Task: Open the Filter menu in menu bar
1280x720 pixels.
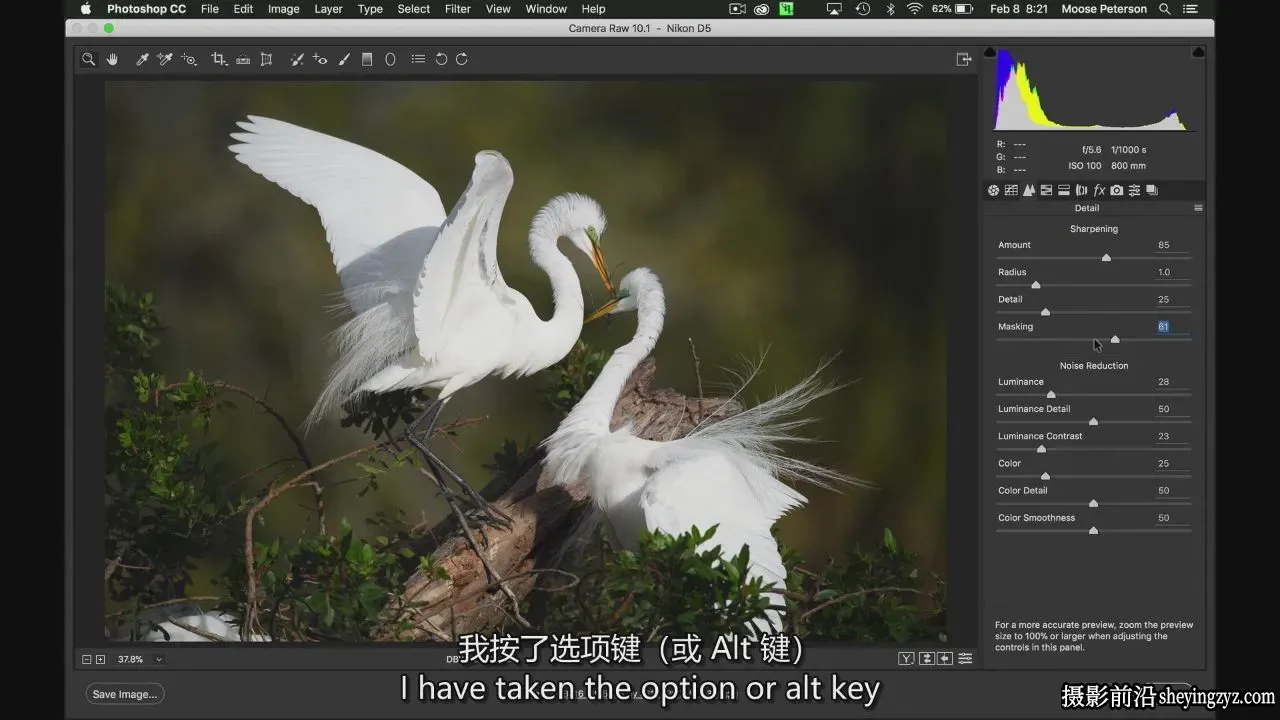Action: pos(458,9)
